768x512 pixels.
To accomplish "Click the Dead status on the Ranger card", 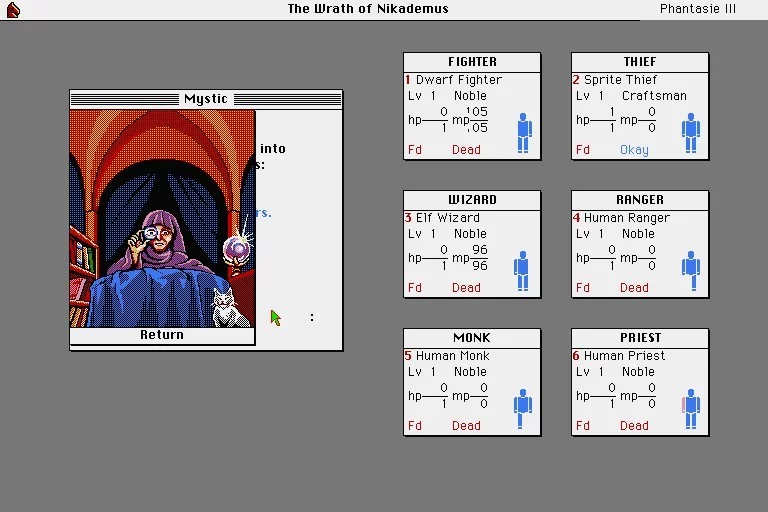I will (634, 288).
